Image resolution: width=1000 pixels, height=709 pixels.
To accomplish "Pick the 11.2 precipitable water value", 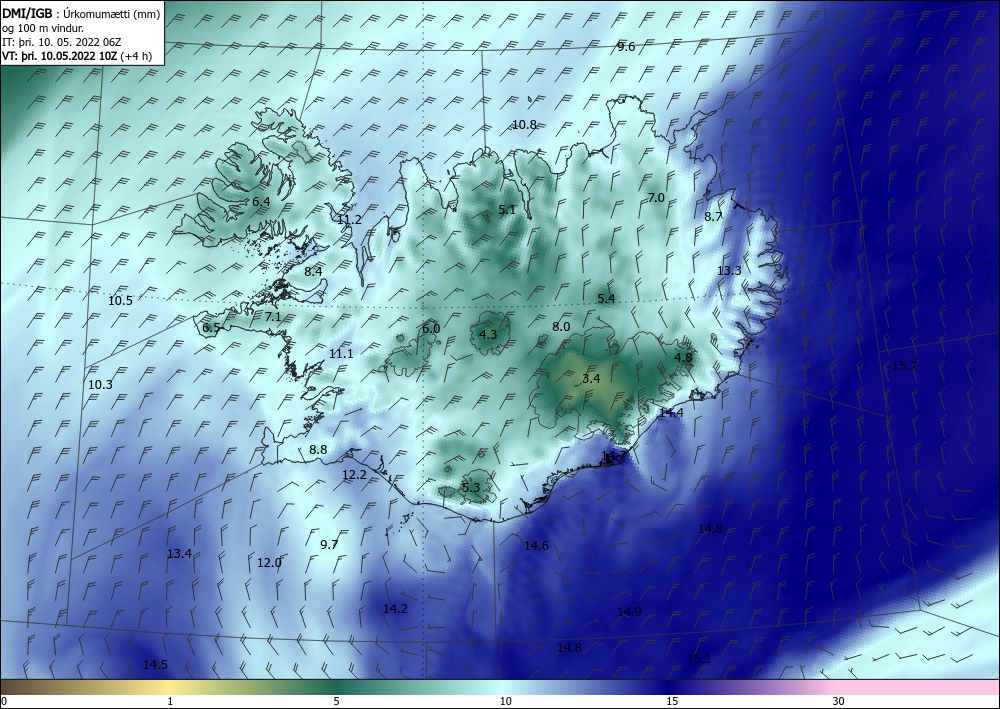I will pyautogui.click(x=349, y=220).
